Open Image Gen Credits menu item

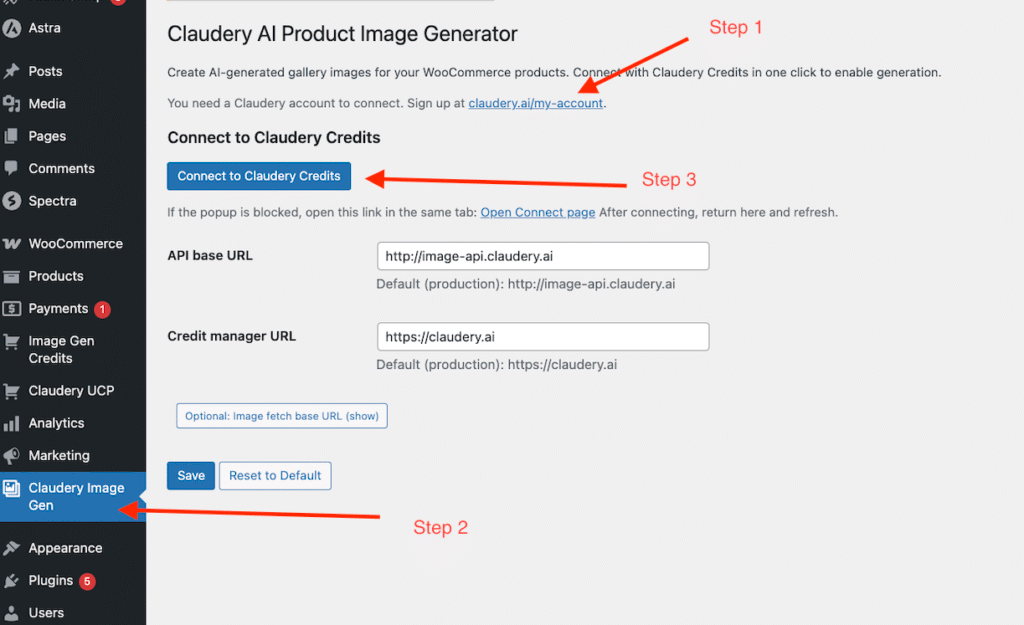[x=61, y=349]
